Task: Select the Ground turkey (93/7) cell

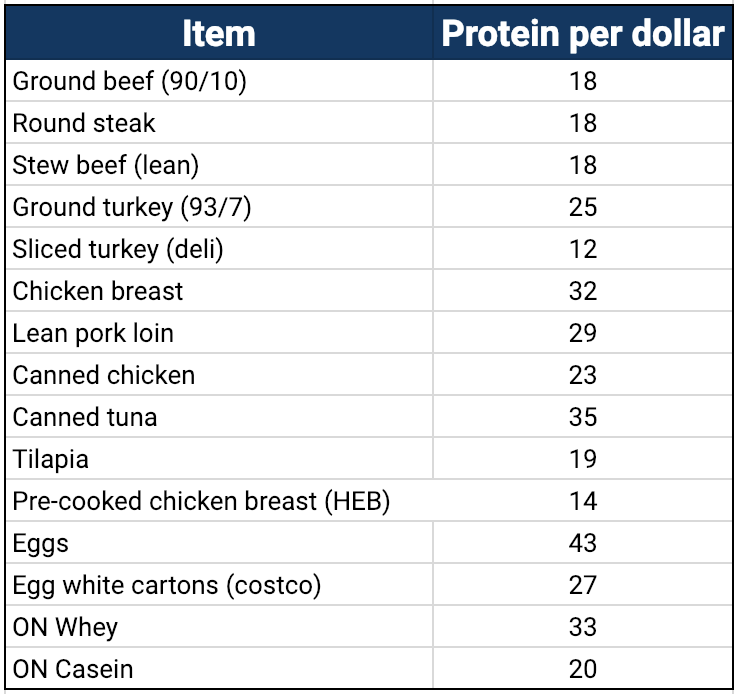Action: [132, 207]
